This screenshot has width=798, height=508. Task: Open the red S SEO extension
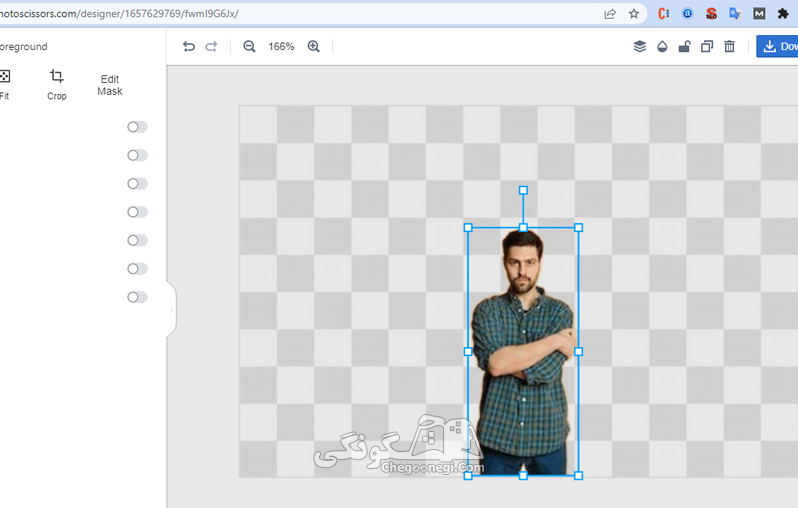711,14
